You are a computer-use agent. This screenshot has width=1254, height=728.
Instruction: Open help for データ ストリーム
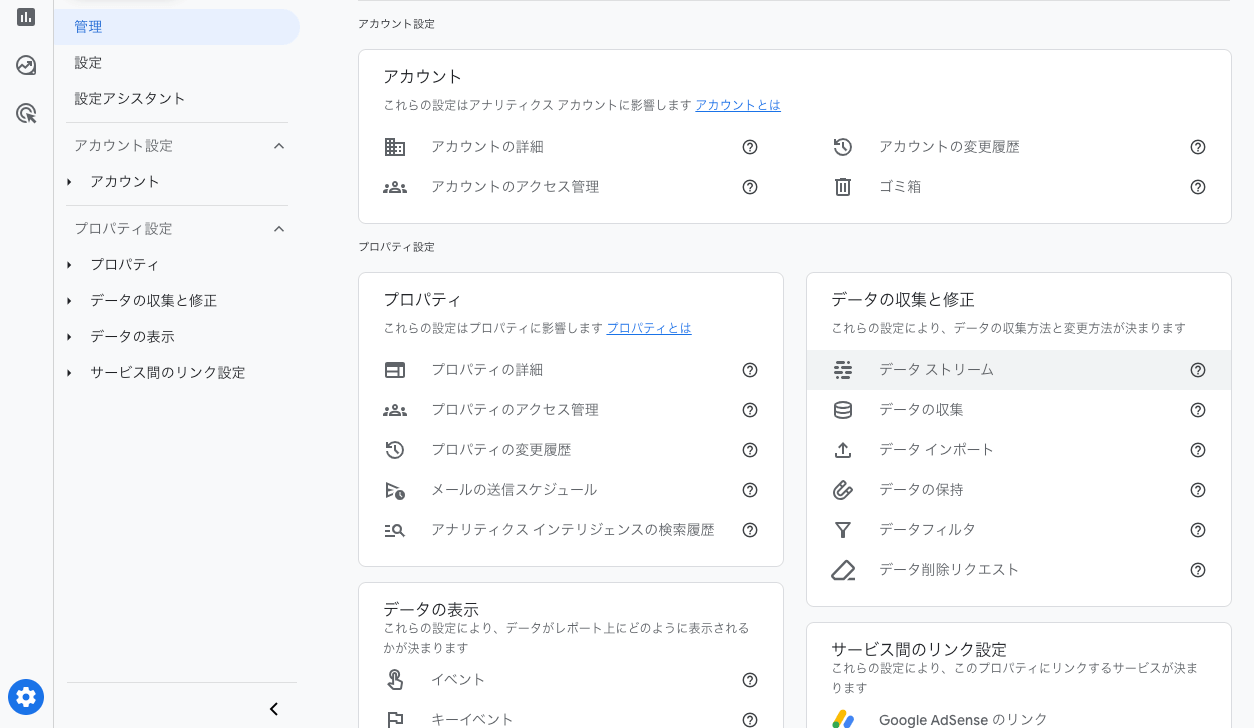pos(1198,370)
